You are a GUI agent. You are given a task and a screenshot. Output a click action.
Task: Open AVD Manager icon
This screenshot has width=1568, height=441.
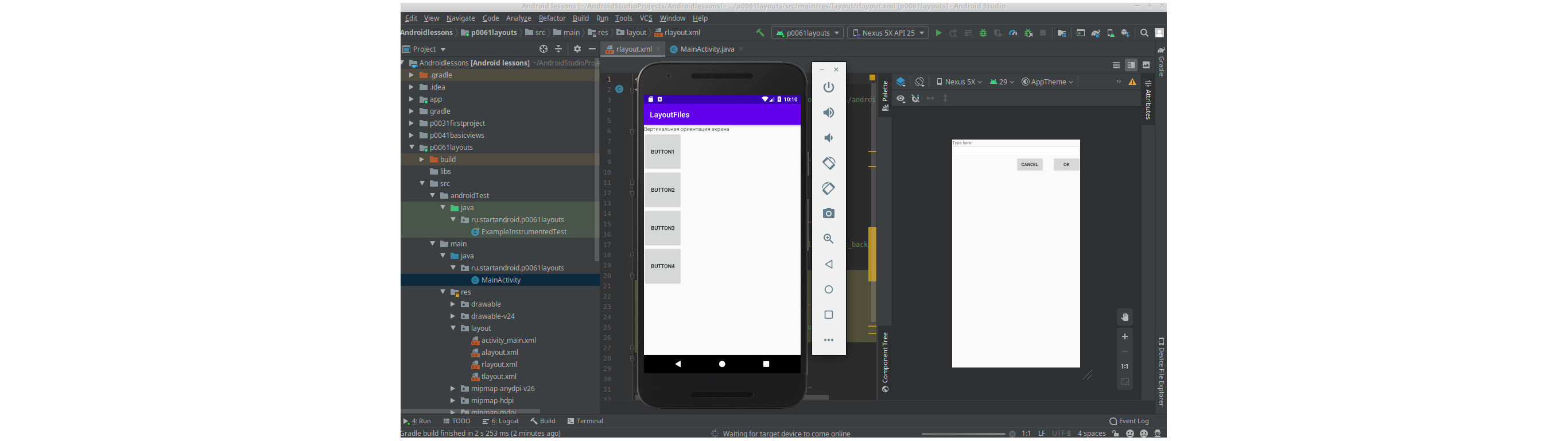pyautogui.click(x=1110, y=33)
